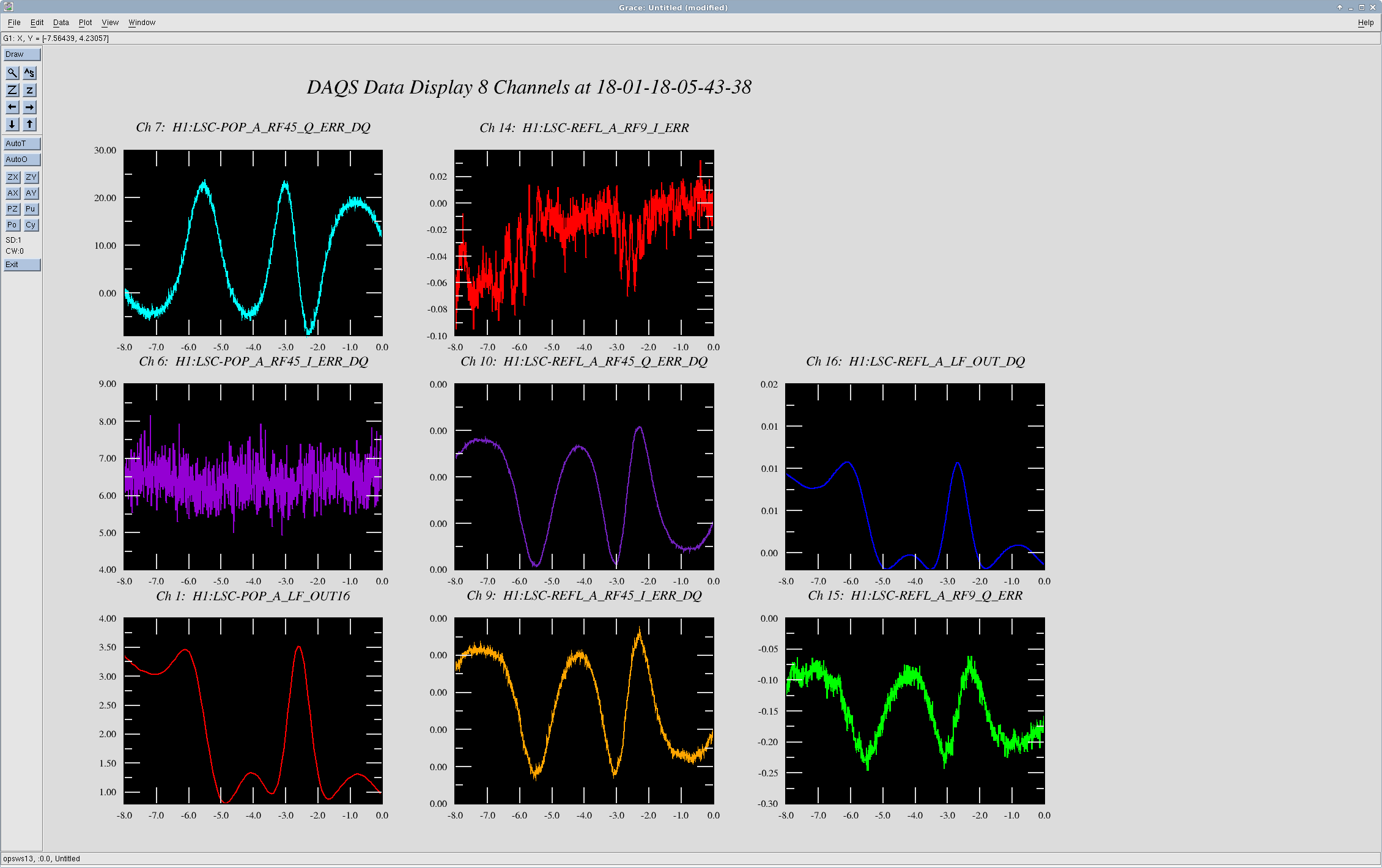The image size is (1382, 868).
Task: Select the Ch 15 REFL_A_RF9_Q_ERR green graph
Action: pos(915,711)
